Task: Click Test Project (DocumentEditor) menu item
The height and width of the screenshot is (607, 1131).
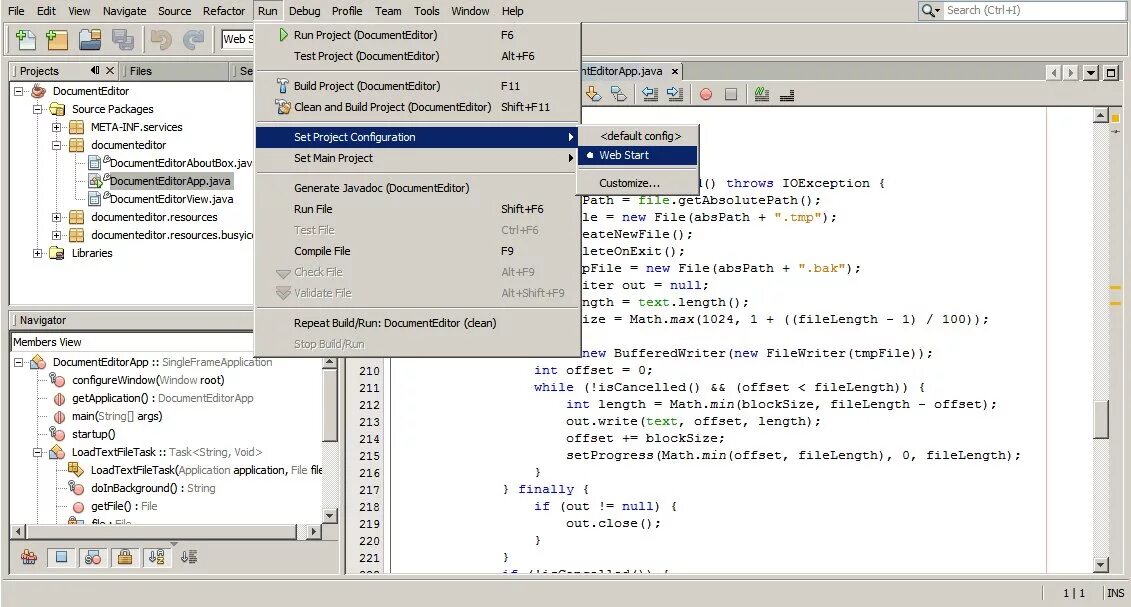Action: pyautogui.click(x=418, y=56)
